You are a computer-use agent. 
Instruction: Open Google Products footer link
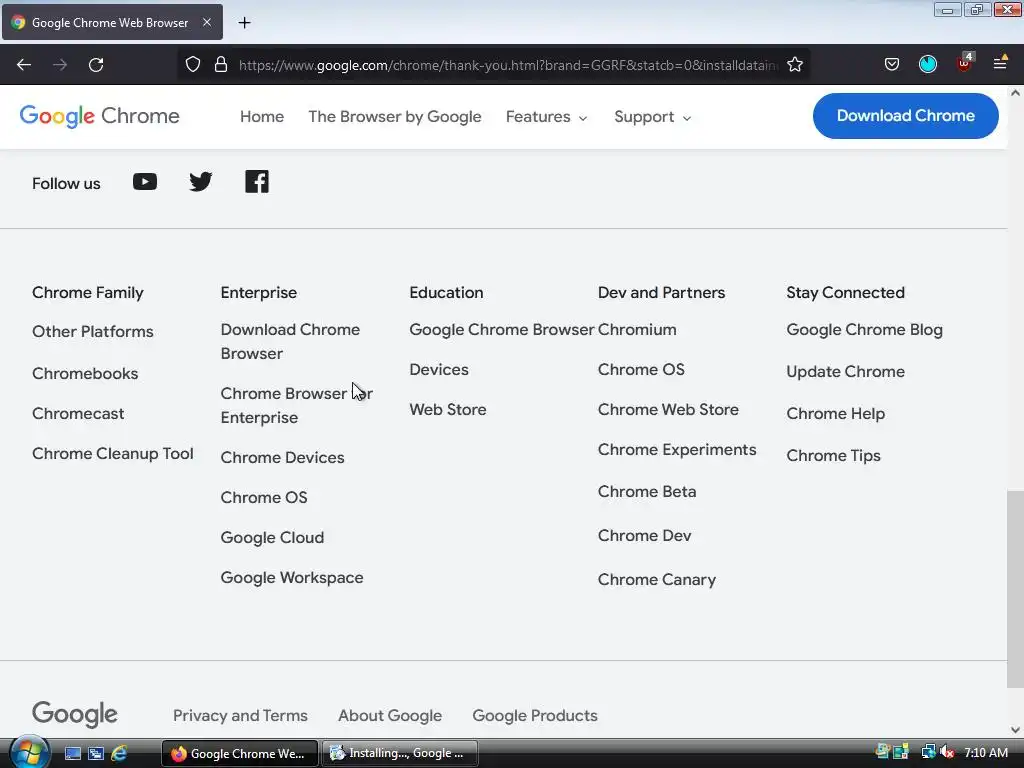pos(535,716)
